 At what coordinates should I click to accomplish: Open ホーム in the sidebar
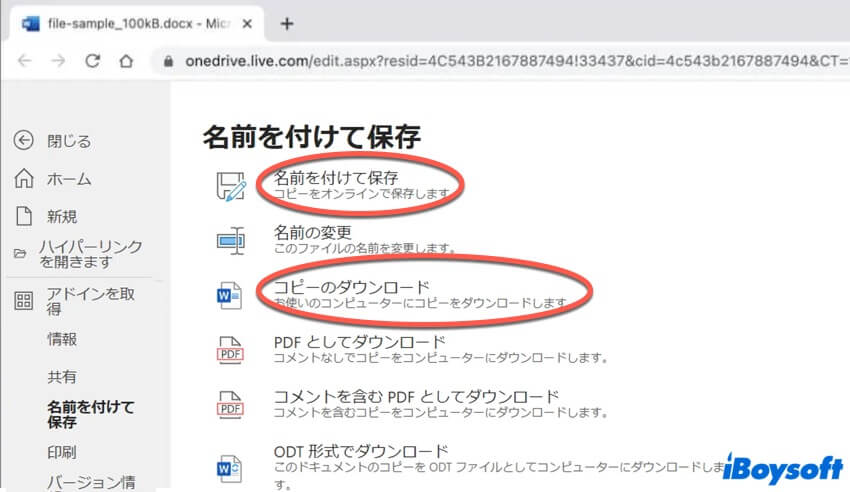(69, 179)
